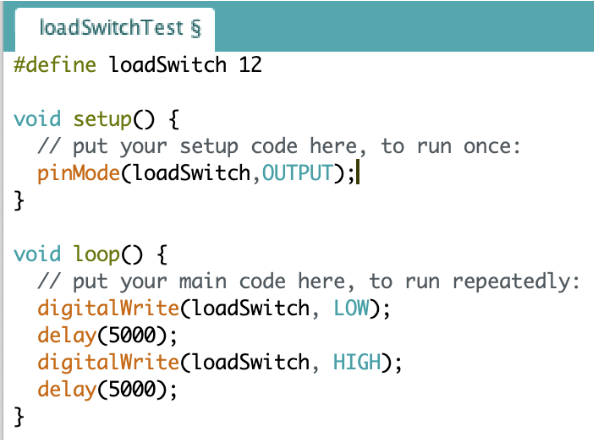Viewport: 594px width, 440px height.
Task: Click the #define keyword on the first line
Action: pyautogui.click(x=55, y=64)
